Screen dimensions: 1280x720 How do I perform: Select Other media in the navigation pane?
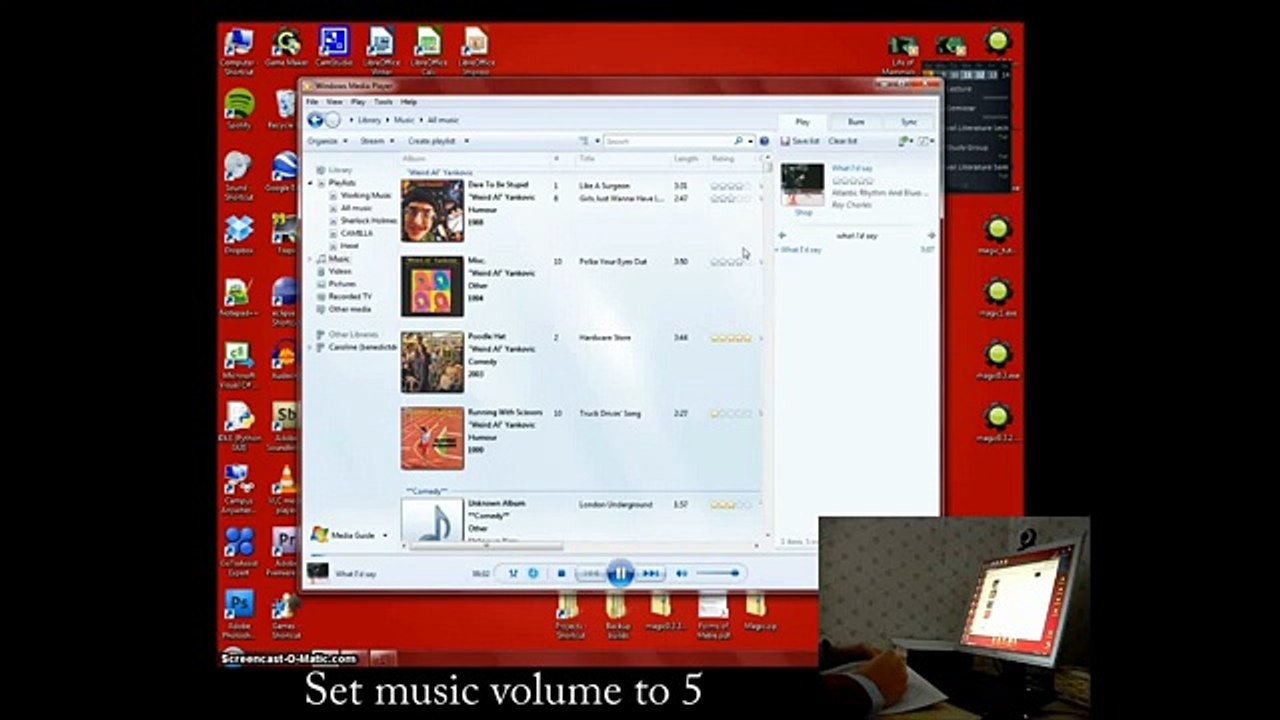point(349,309)
